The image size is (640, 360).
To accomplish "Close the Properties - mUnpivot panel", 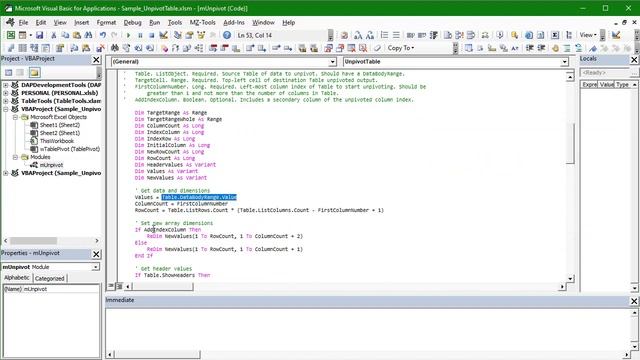I will (96, 254).
